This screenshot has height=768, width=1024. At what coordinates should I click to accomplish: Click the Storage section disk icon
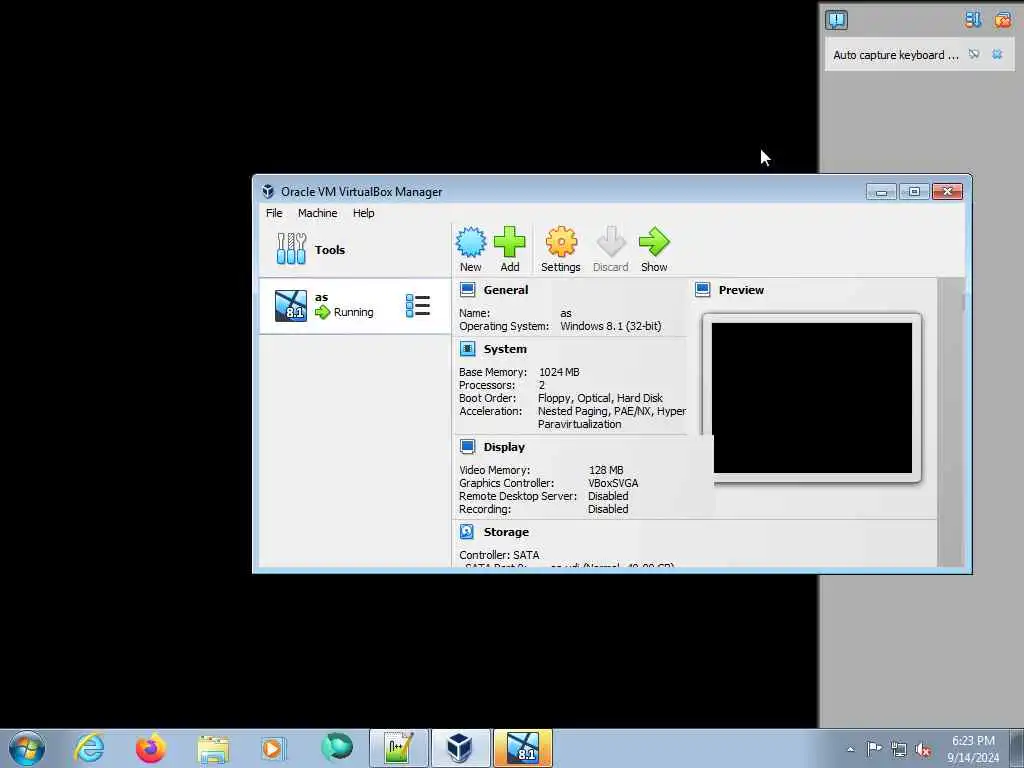467,532
